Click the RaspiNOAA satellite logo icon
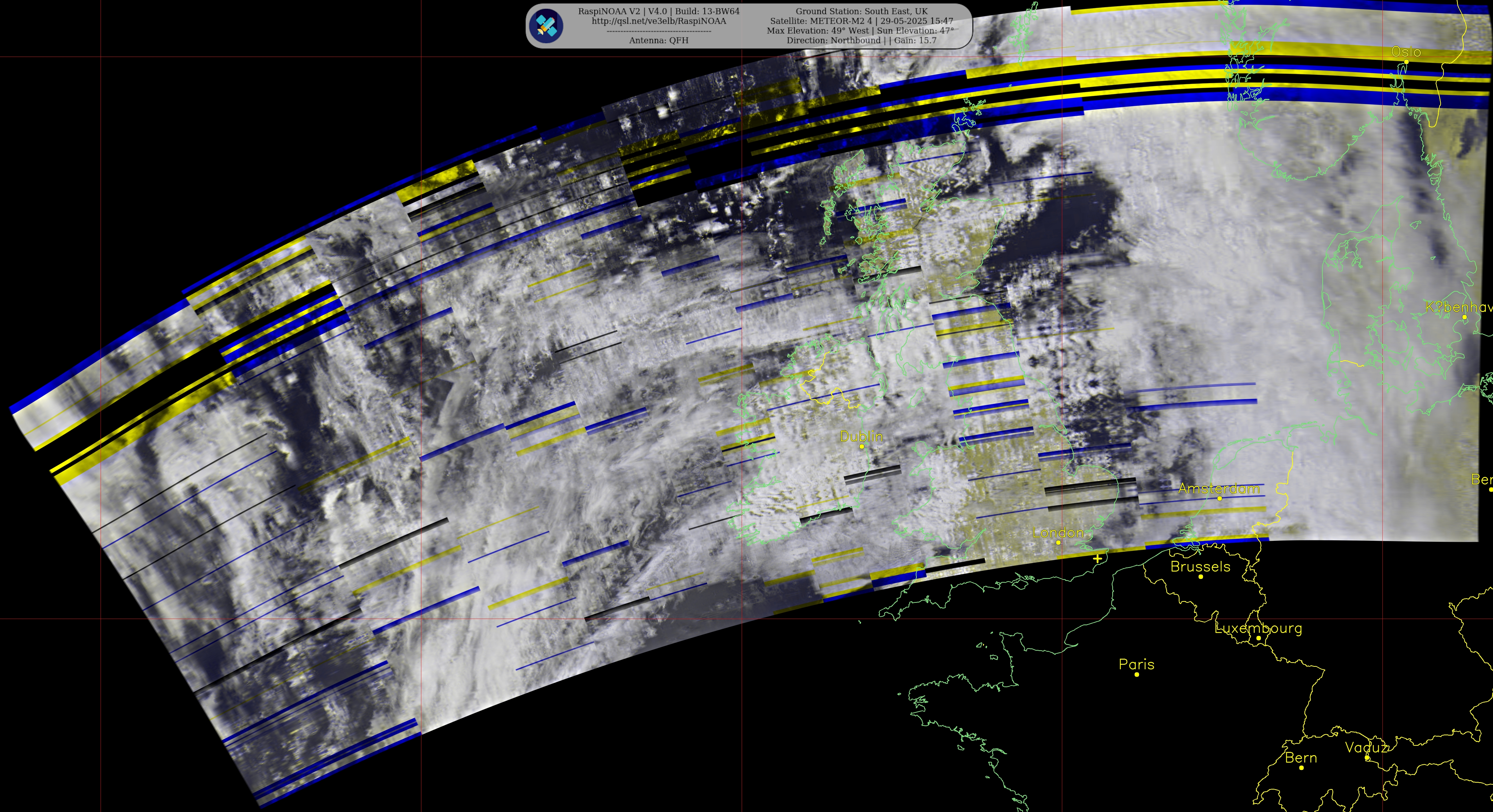 546,25
